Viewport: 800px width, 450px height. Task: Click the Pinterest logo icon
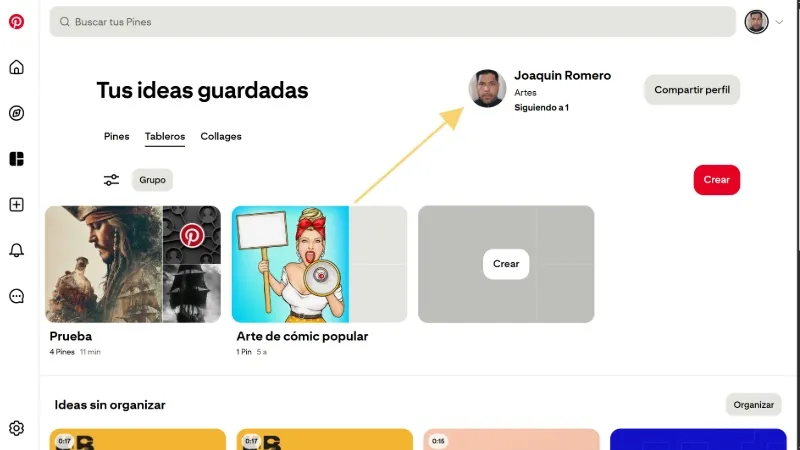click(x=16, y=21)
